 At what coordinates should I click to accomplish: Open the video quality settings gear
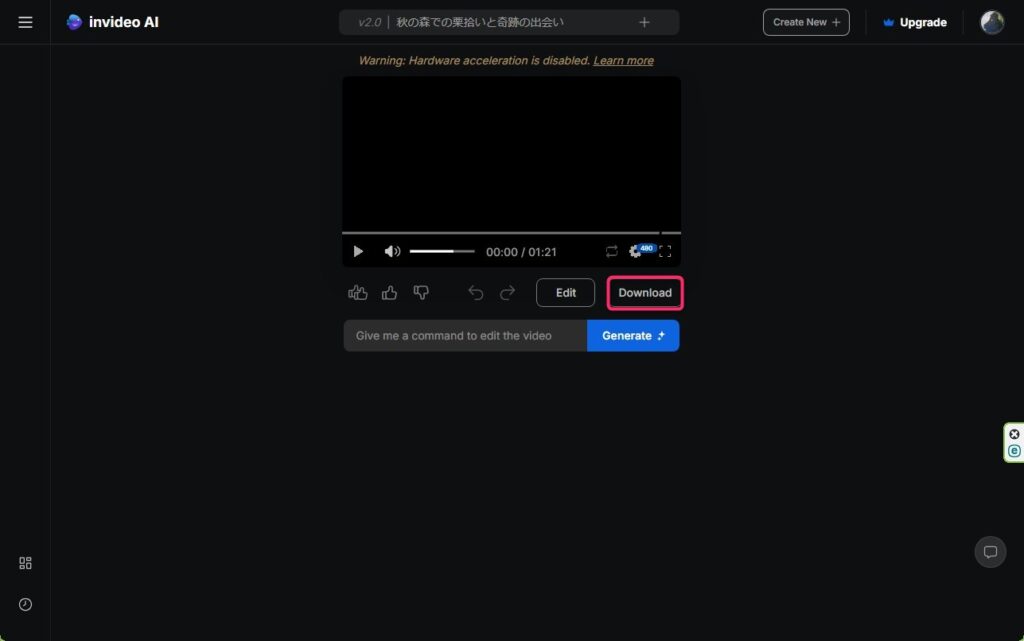[636, 252]
